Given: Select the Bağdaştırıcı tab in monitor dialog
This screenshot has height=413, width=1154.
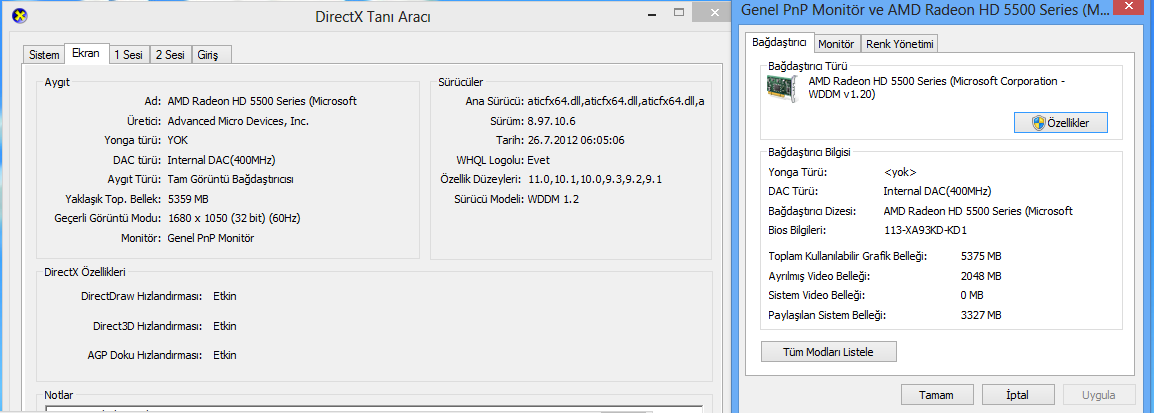Looking at the screenshot, I should click(779, 42).
